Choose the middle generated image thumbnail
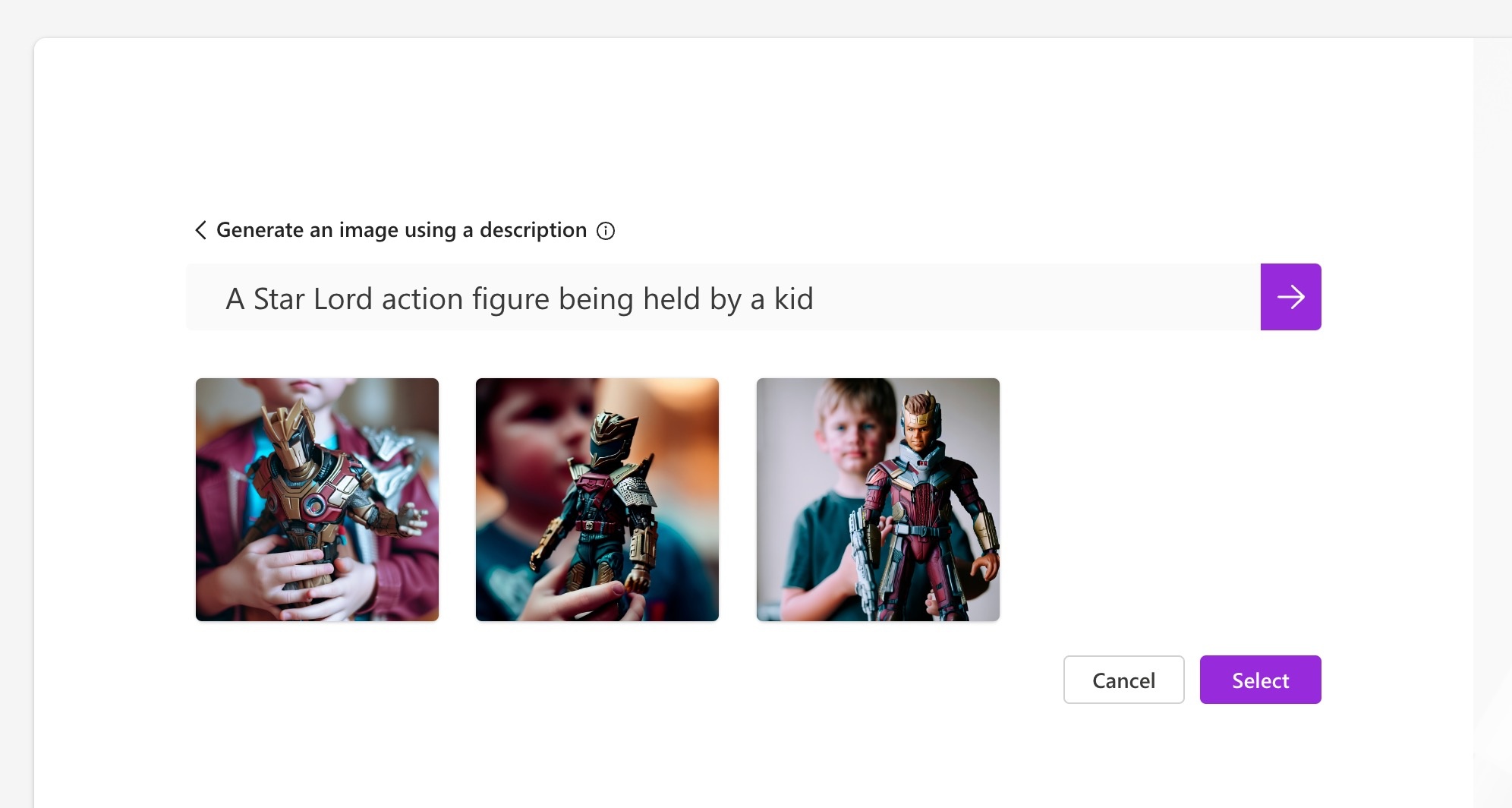Screen dimensions: 1512x808 pos(597,500)
